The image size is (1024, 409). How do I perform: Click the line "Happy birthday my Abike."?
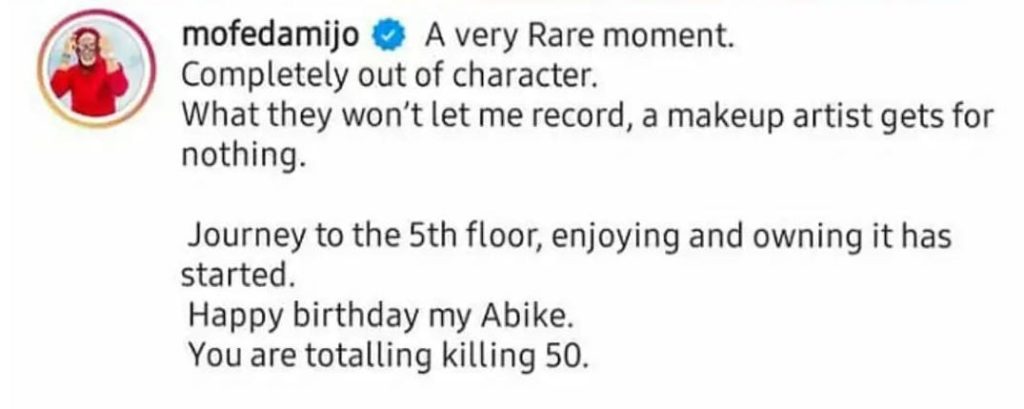[x=382, y=317]
